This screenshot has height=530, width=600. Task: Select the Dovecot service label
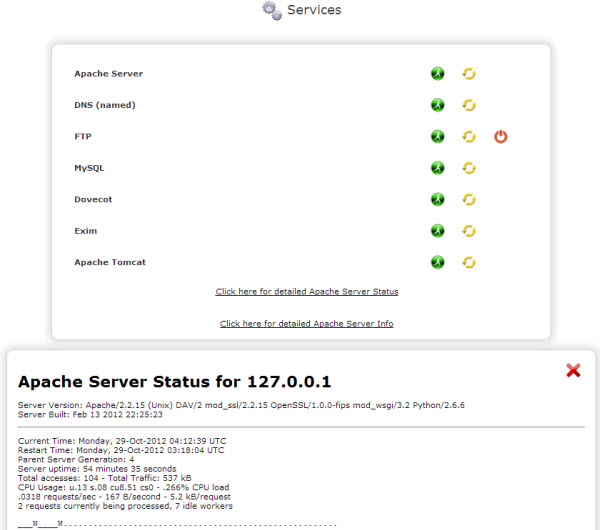93,199
